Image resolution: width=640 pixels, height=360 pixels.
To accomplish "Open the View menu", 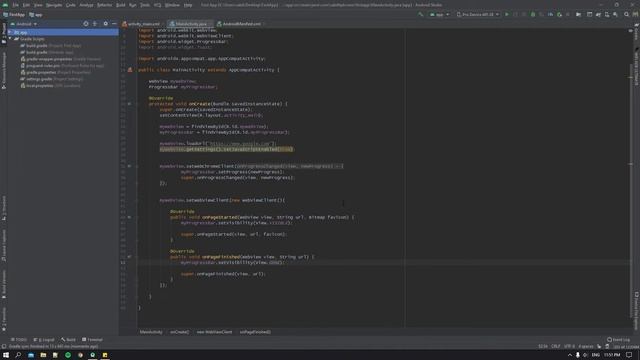I will (x=38, y=5).
